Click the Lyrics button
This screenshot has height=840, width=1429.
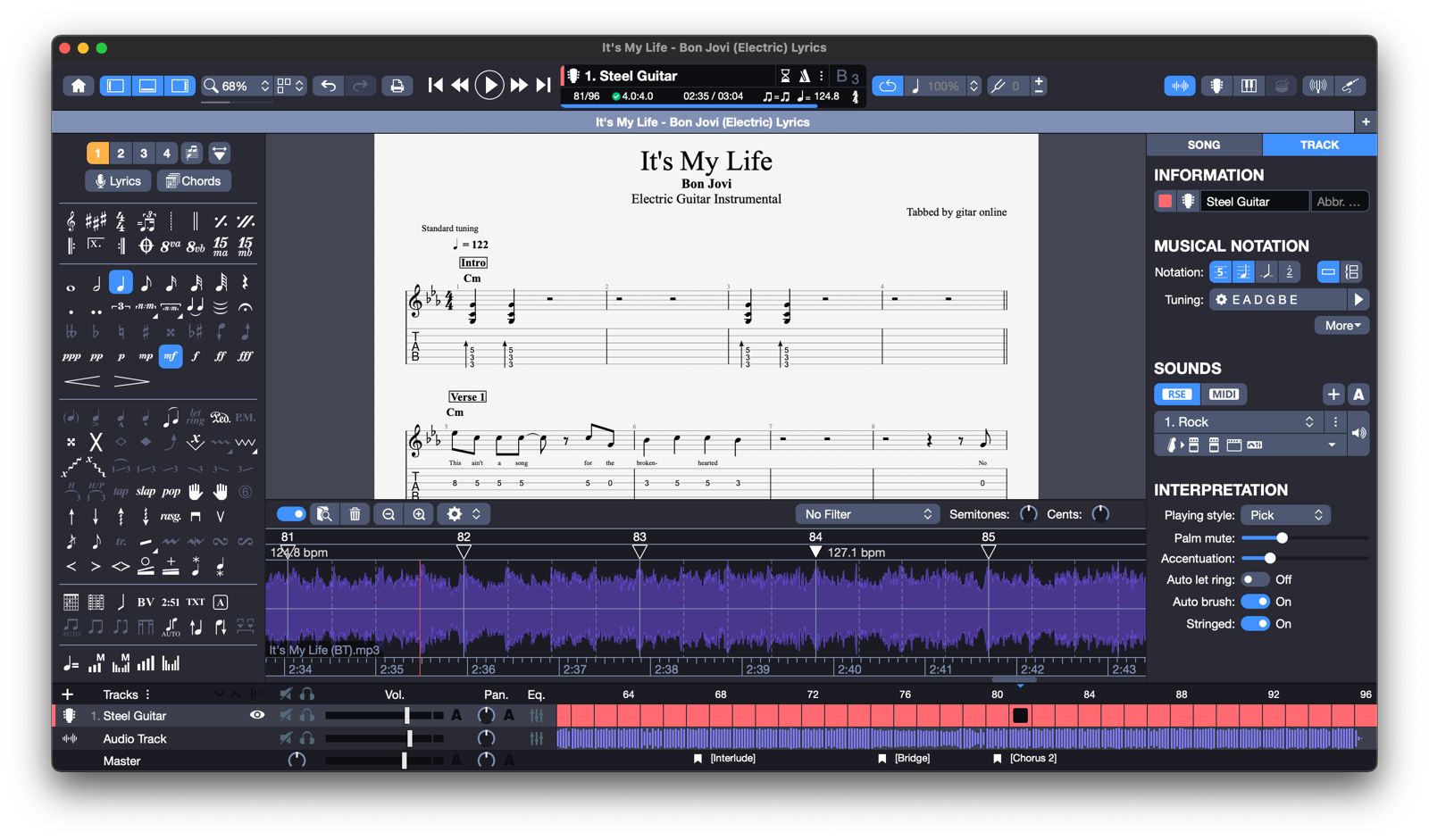[118, 180]
